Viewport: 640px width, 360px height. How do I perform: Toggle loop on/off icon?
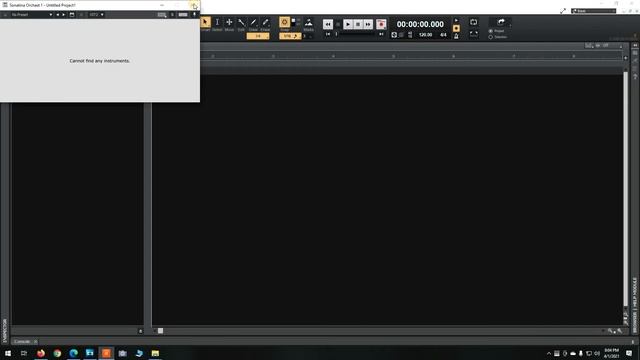tap(473, 22)
